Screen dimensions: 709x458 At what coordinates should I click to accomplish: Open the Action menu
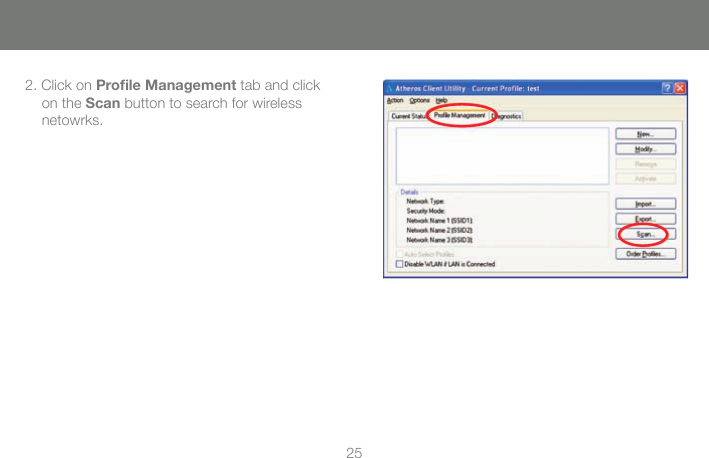pyautogui.click(x=395, y=100)
